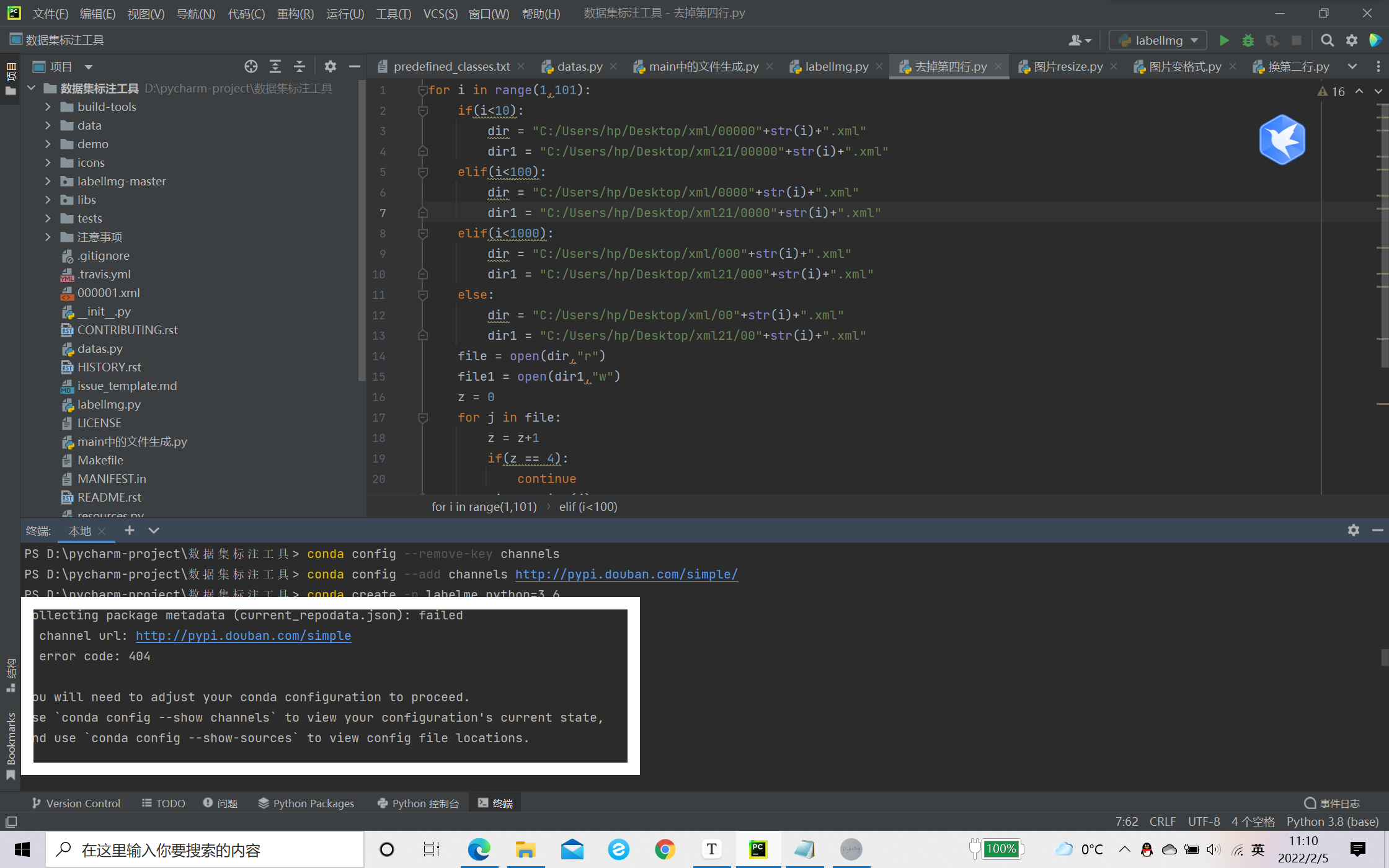Screen dimensions: 1389x868
Task: Open the 重构(R) menu
Action: 295,13
